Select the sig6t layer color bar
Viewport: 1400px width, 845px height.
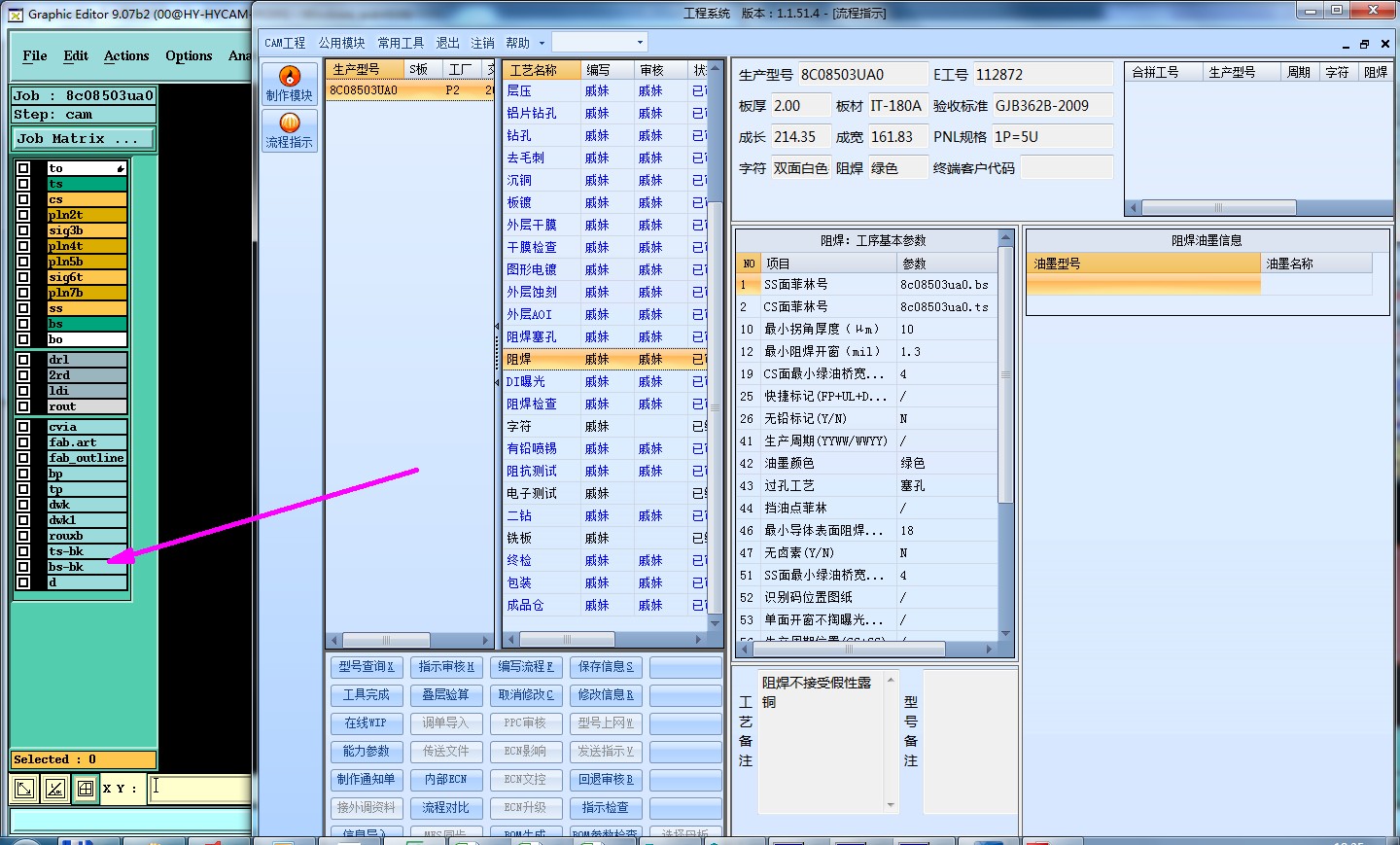[87, 277]
